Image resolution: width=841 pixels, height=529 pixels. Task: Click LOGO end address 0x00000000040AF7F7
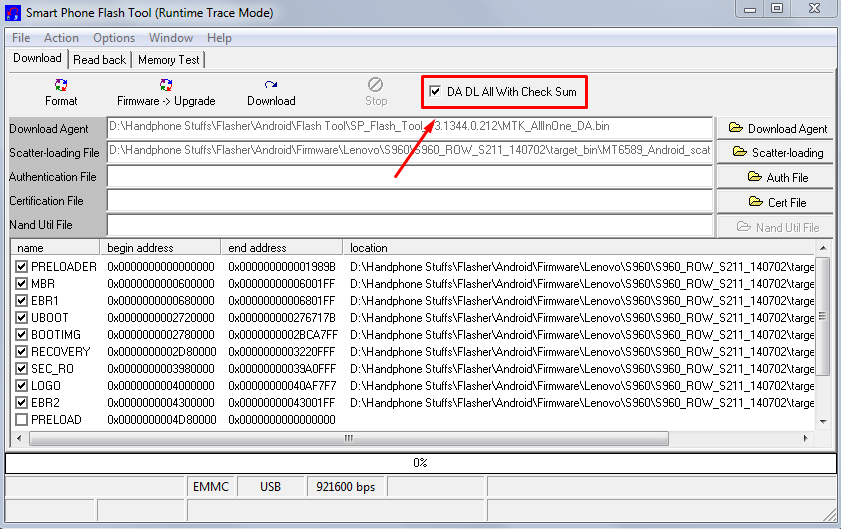click(x=282, y=386)
